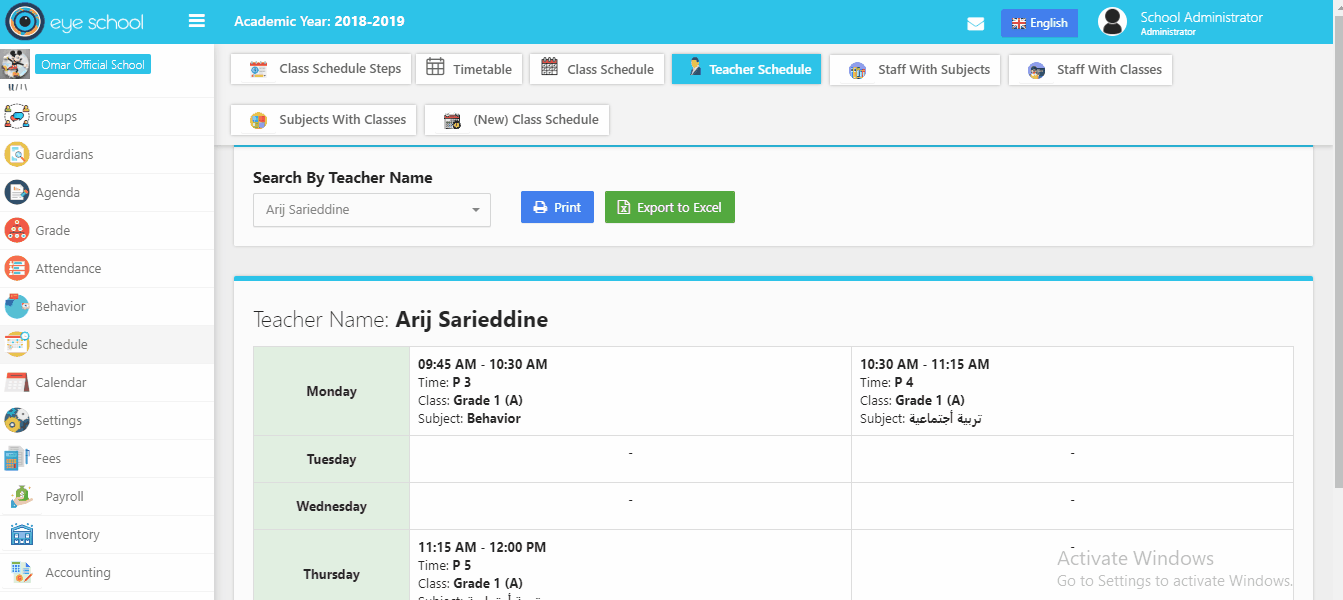This screenshot has width=1343, height=600.
Task: Click the Monday row header
Action: [x=332, y=391]
